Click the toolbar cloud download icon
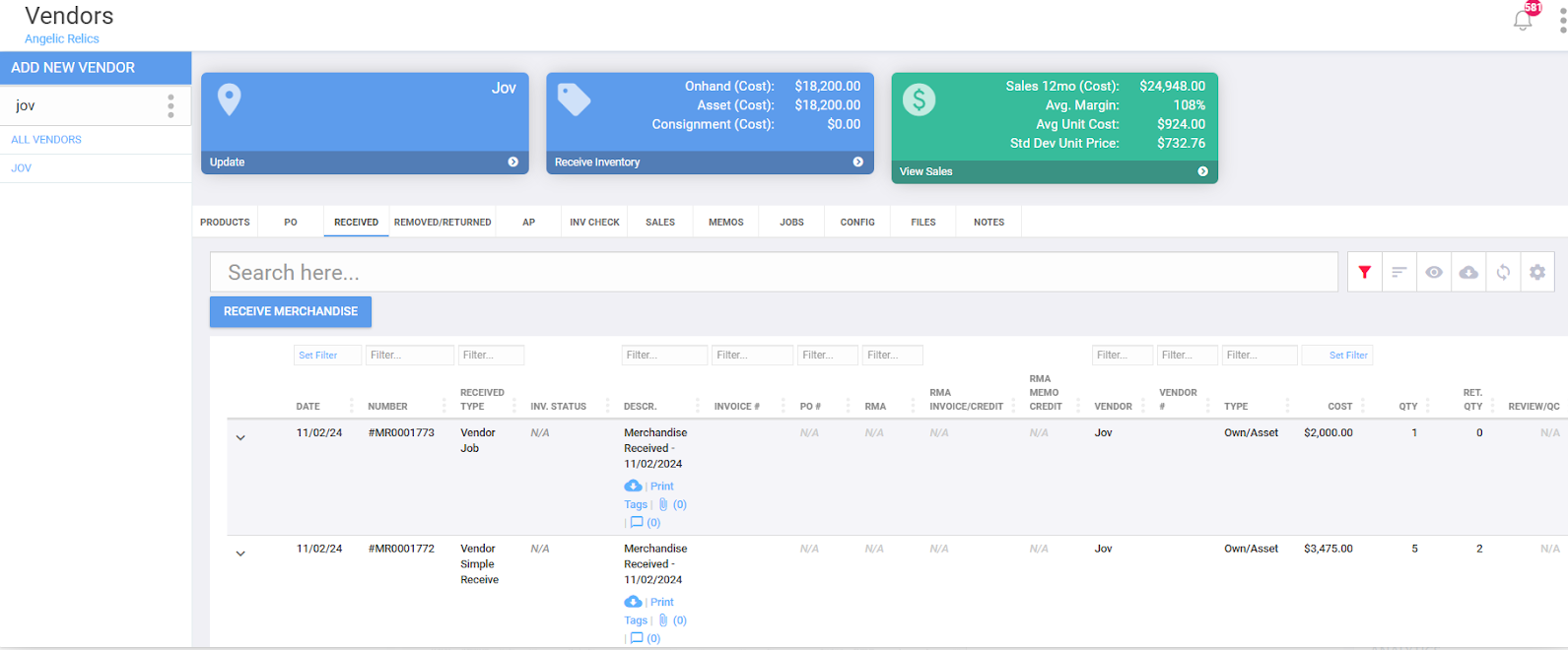 (x=1468, y=273)
